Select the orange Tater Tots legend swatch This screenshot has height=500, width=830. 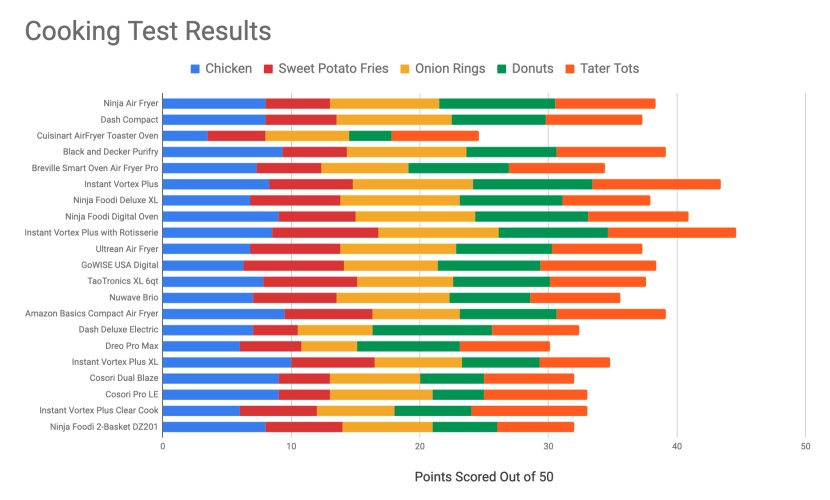pyautogui.click(x=573, y=69)
